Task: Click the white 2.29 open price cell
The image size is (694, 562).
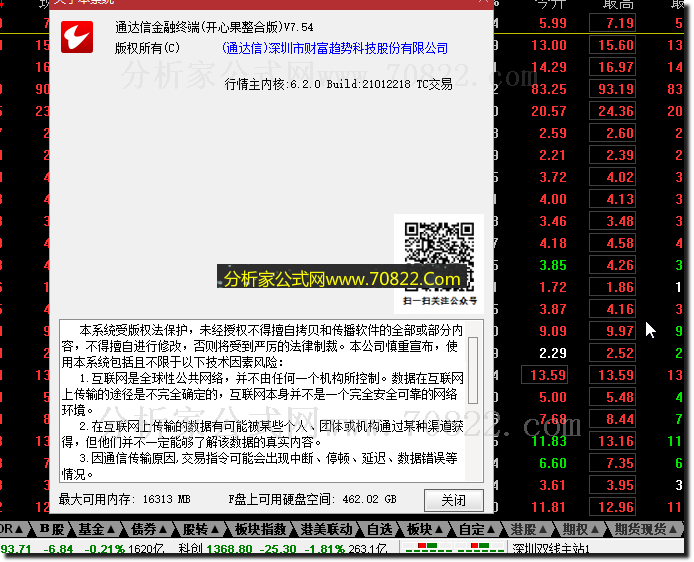Action: tap(553, 353)
